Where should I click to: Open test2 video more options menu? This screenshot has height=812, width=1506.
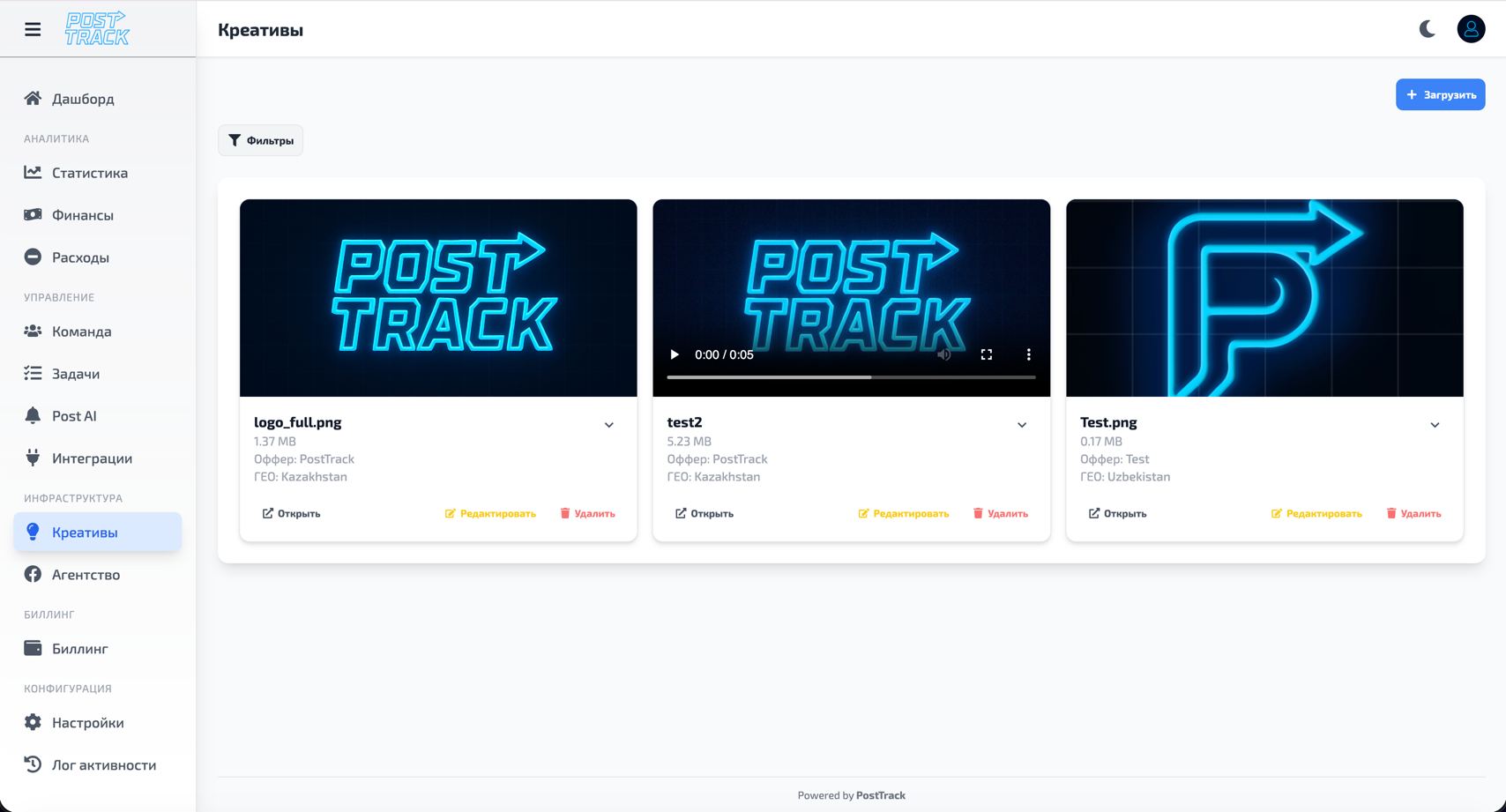(1028, 354)
